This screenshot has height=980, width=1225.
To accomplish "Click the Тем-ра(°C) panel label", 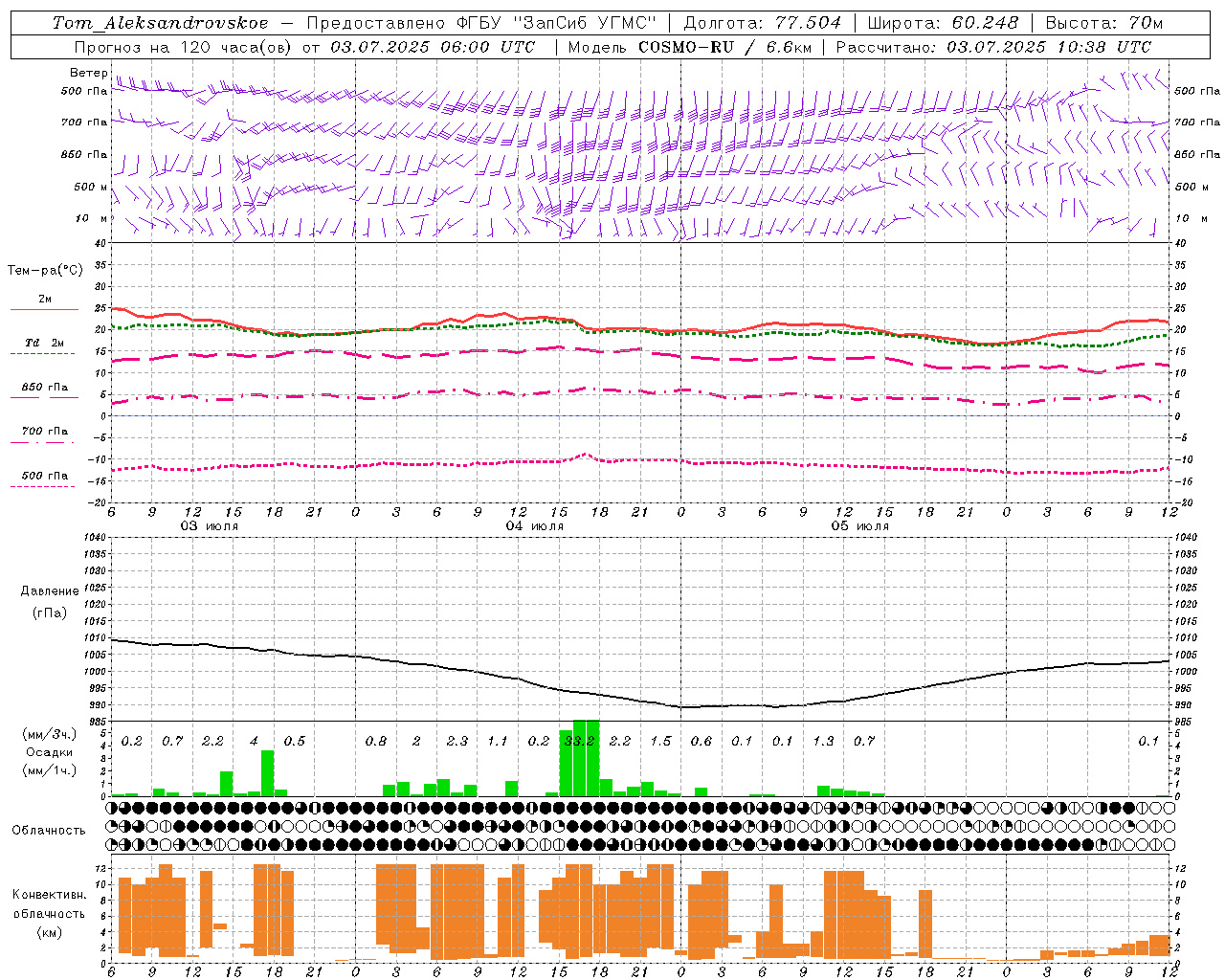I will (45, 271).
